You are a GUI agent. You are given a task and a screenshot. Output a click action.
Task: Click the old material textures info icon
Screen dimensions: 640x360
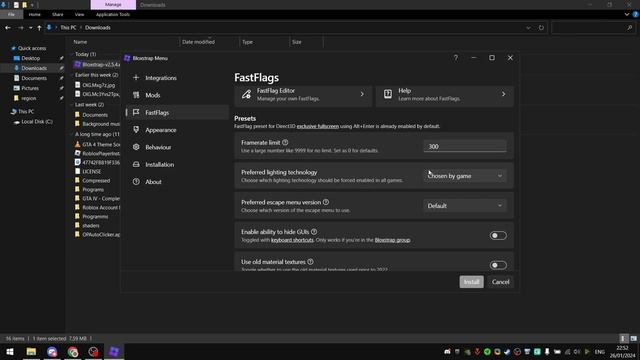click(310, 262)
